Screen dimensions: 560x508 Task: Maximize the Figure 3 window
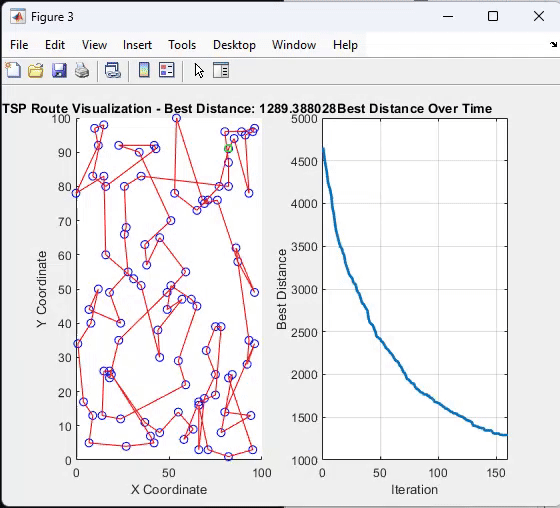click(x=493, y=16)
